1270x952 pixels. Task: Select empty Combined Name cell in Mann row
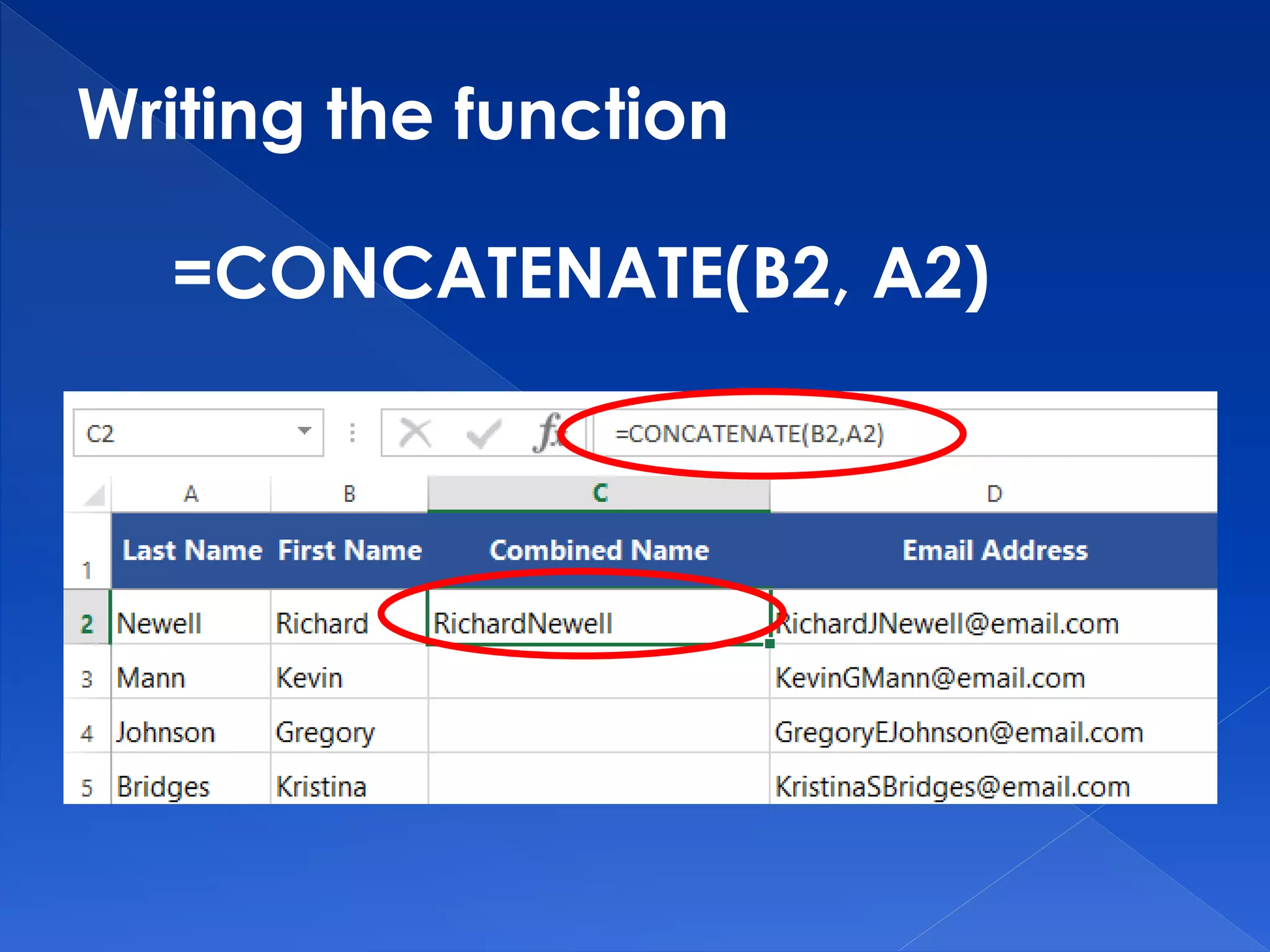tap(599, 672)
